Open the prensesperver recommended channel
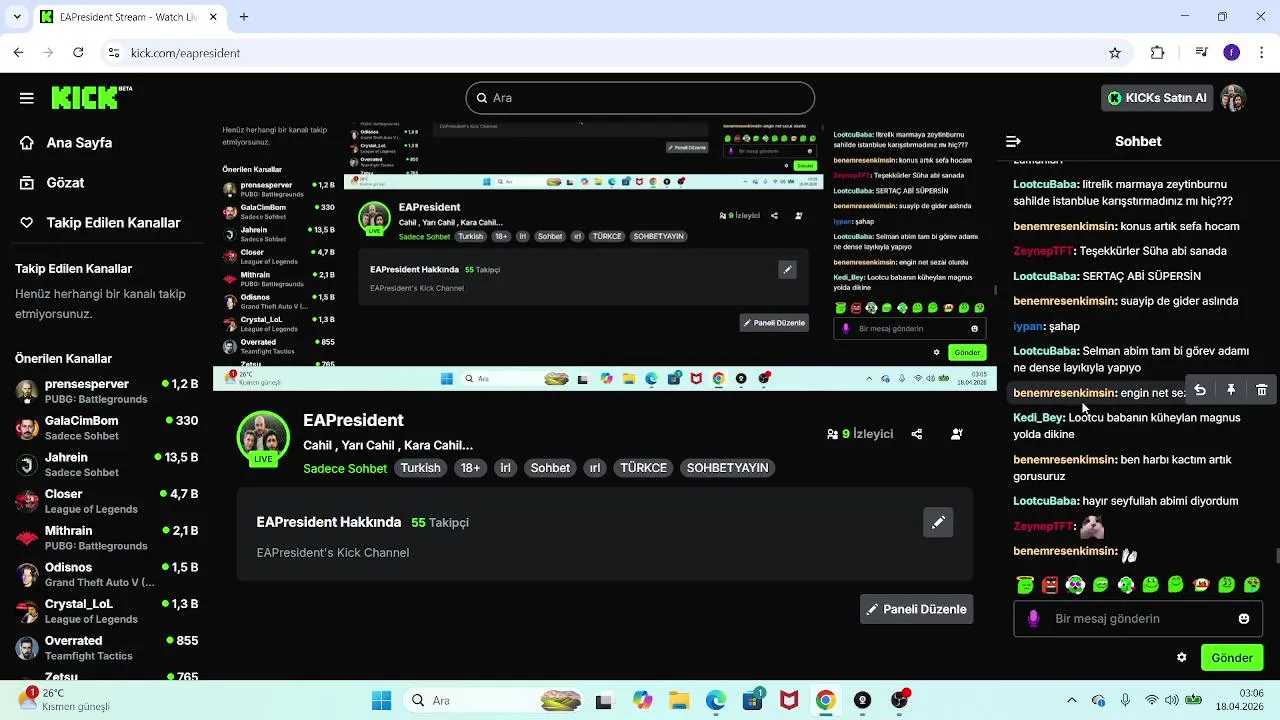 tap(107, 391)
